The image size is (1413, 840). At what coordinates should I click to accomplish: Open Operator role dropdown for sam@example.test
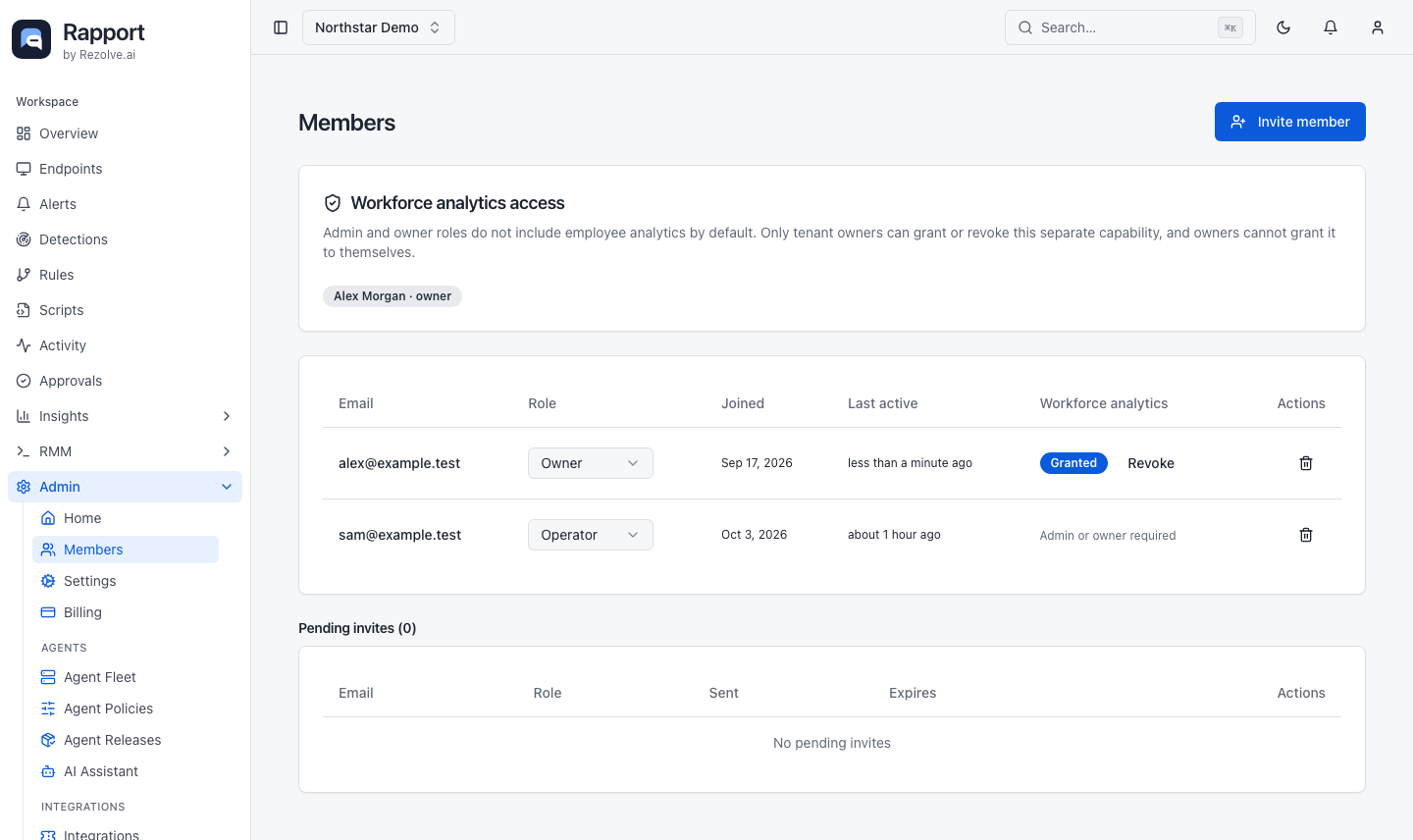coord(591,535)
